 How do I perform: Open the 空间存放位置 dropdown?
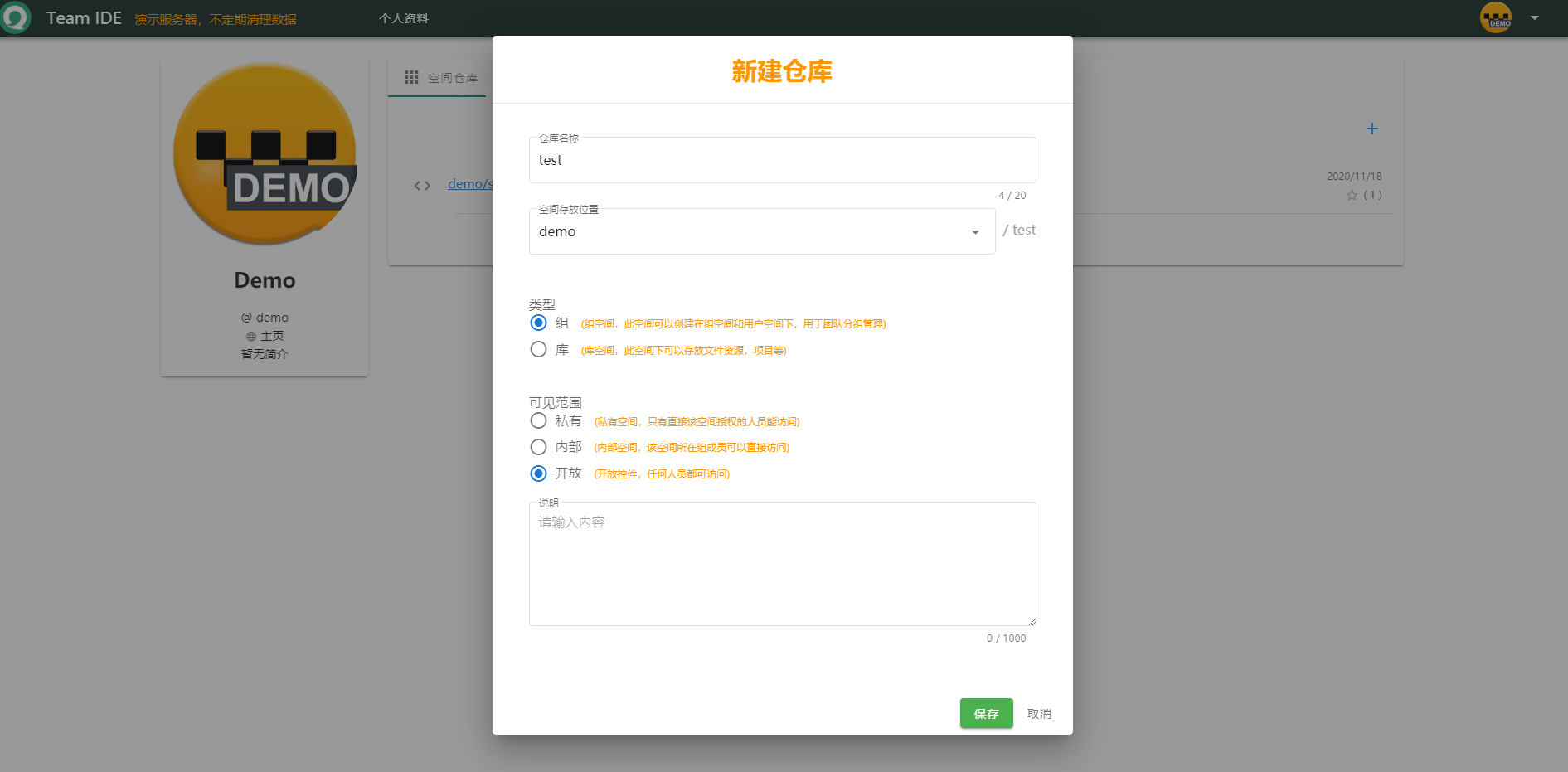coord(761,231)
